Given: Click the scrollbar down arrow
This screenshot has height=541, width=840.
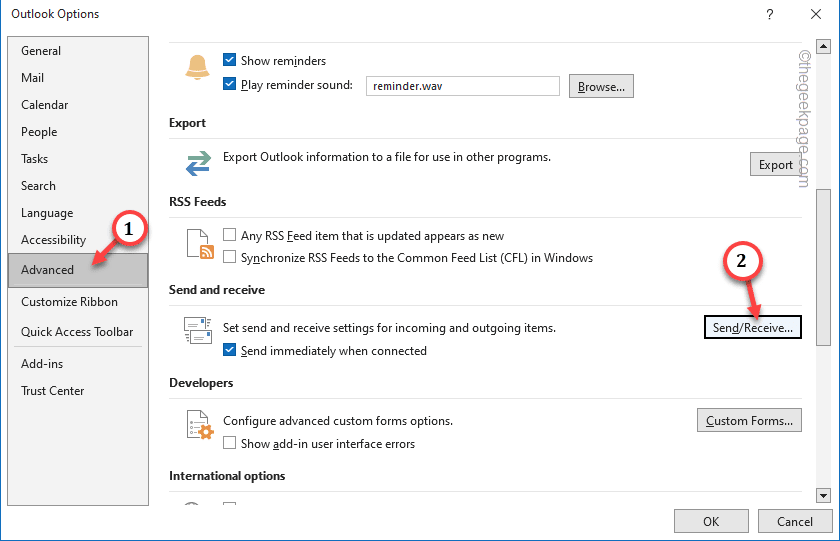Looking at the screenshot, I should tap(823, 495).
